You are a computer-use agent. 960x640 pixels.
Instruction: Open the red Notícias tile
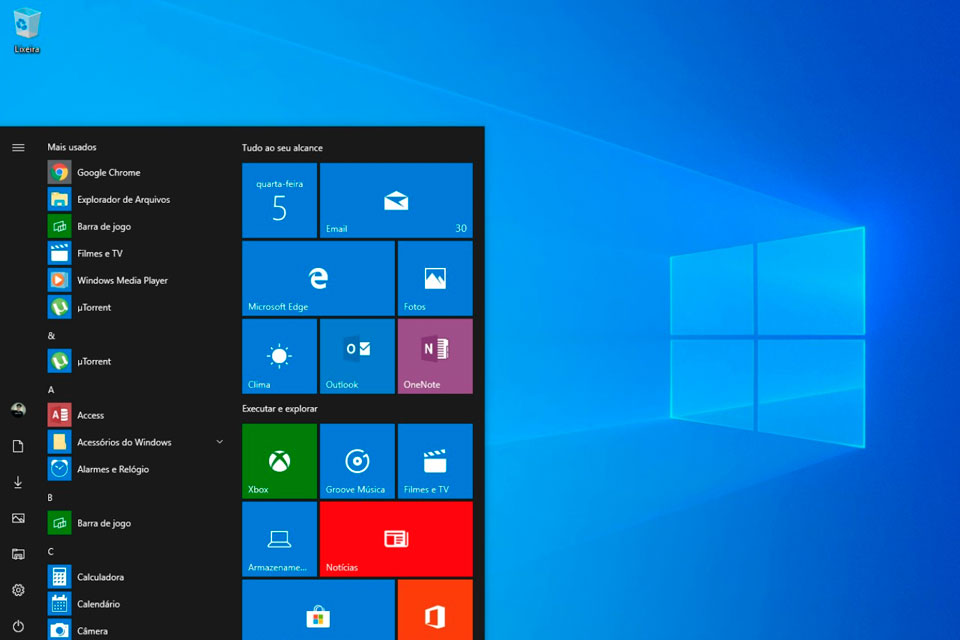point(396,539)
